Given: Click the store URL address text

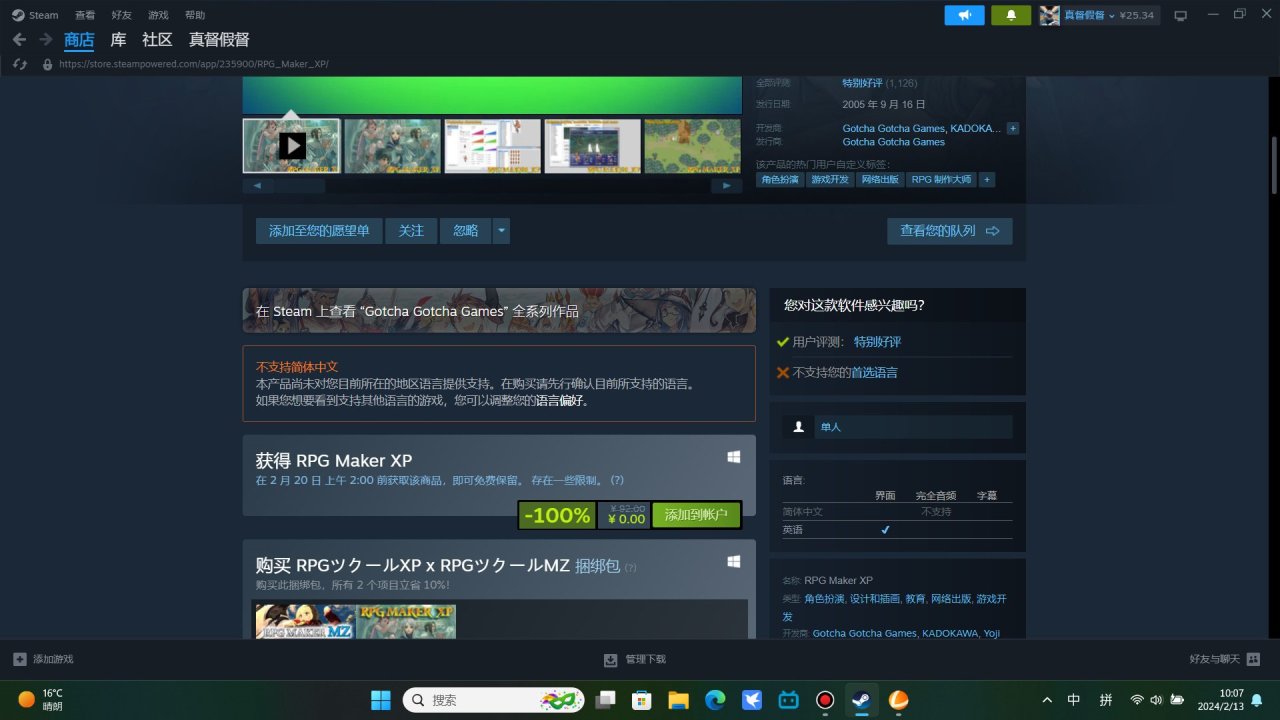Looking at the screenshot, I should (x=194, y=64).
